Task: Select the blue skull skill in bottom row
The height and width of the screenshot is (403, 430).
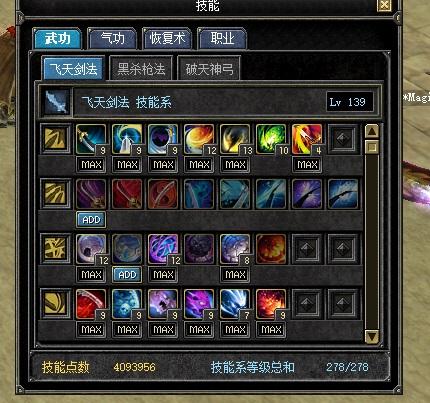Action: click(x=127, y=304)
